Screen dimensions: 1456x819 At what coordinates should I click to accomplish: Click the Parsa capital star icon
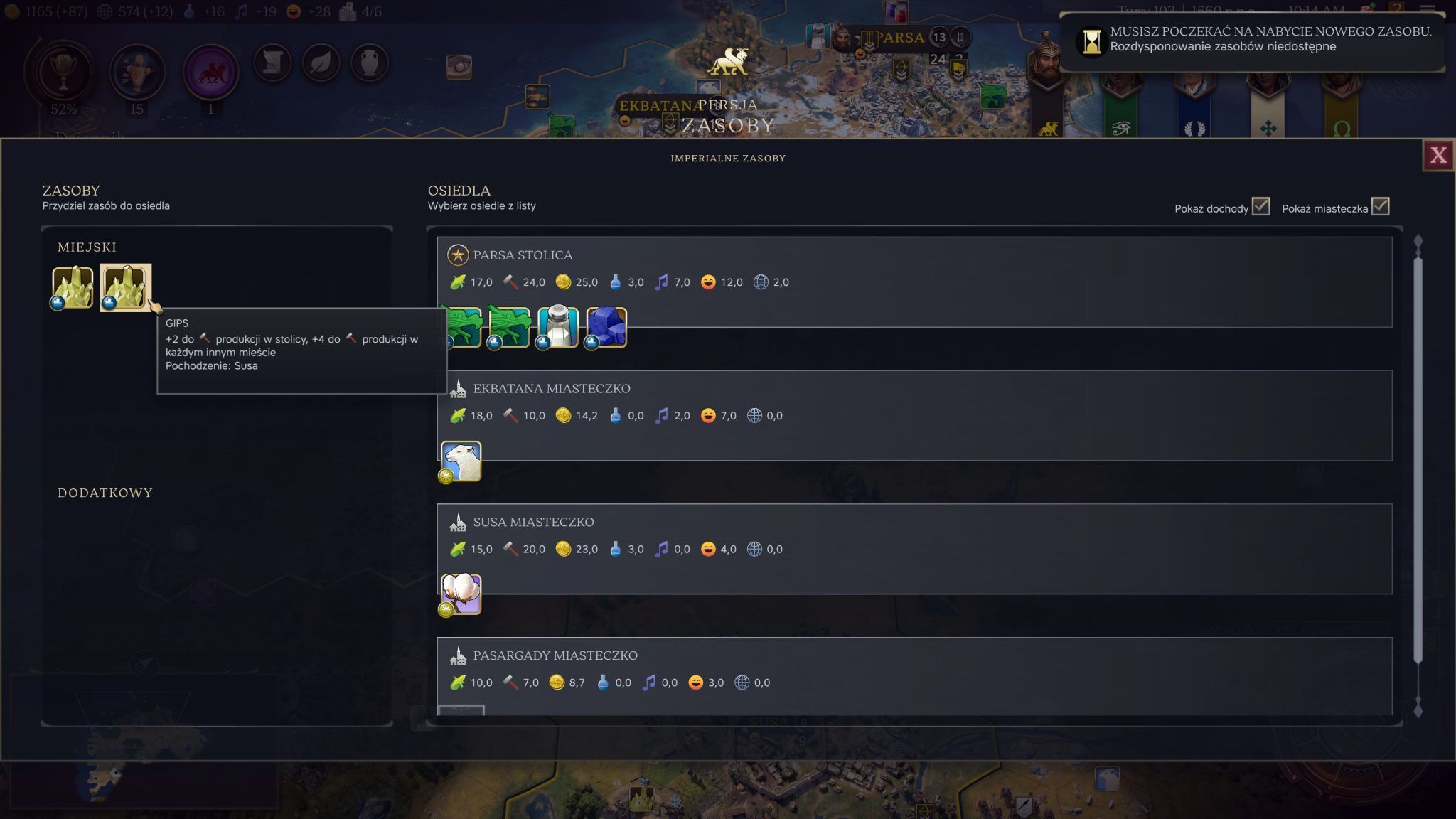[457, 255]
